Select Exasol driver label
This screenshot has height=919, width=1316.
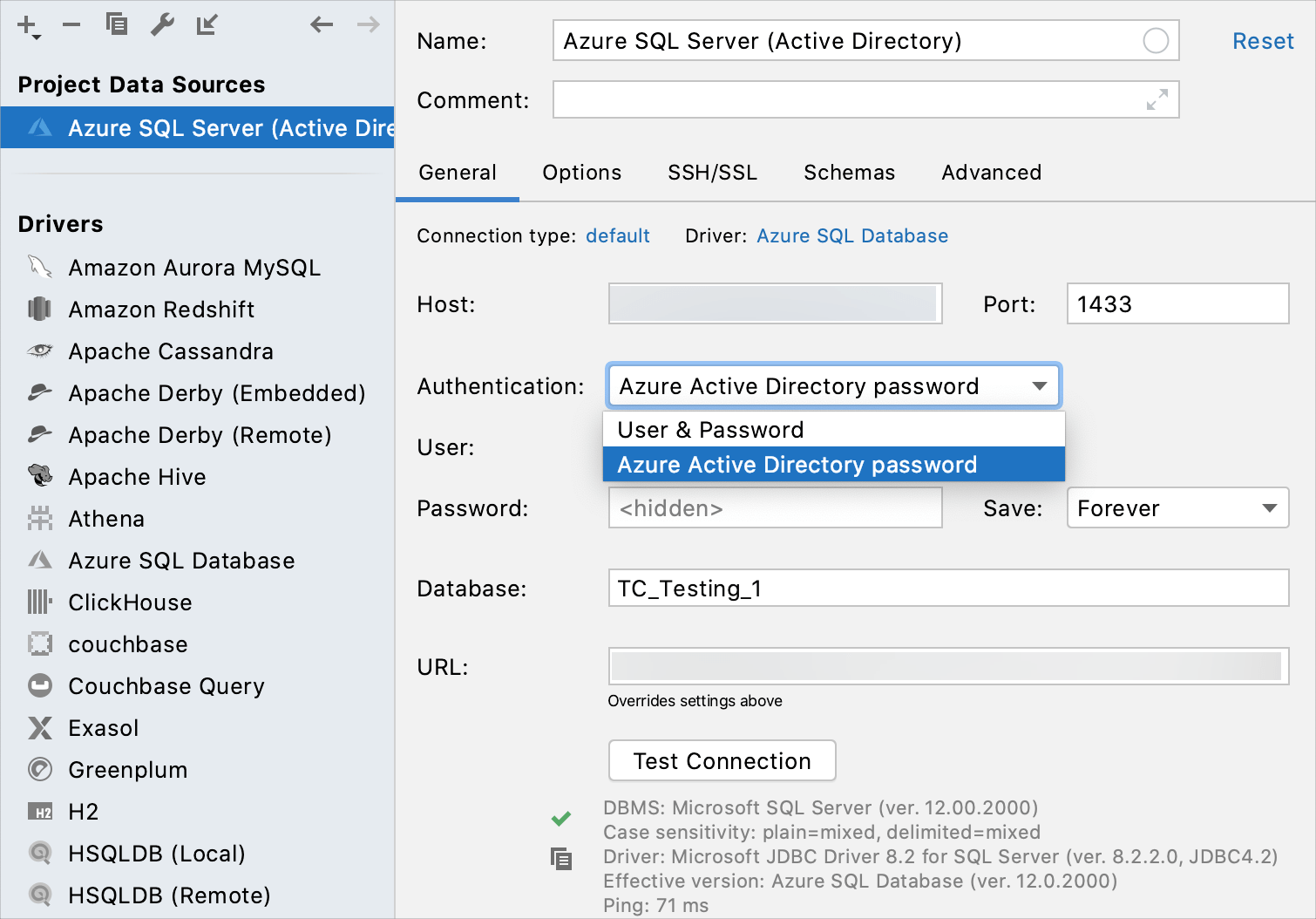[x=104, y=728]
